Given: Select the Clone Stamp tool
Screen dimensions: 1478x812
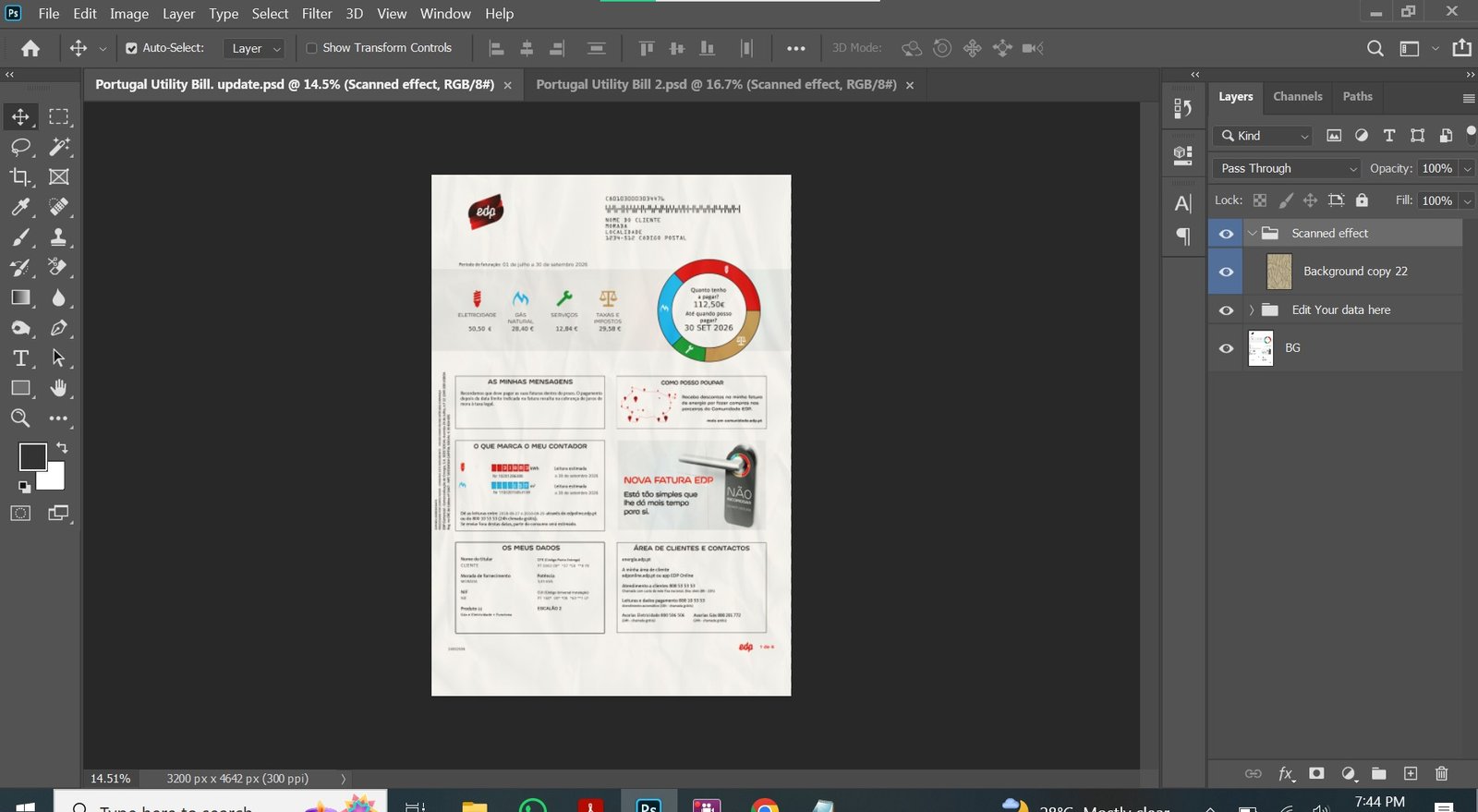Looking at the screenshot, I should click(x=58, y=237).
